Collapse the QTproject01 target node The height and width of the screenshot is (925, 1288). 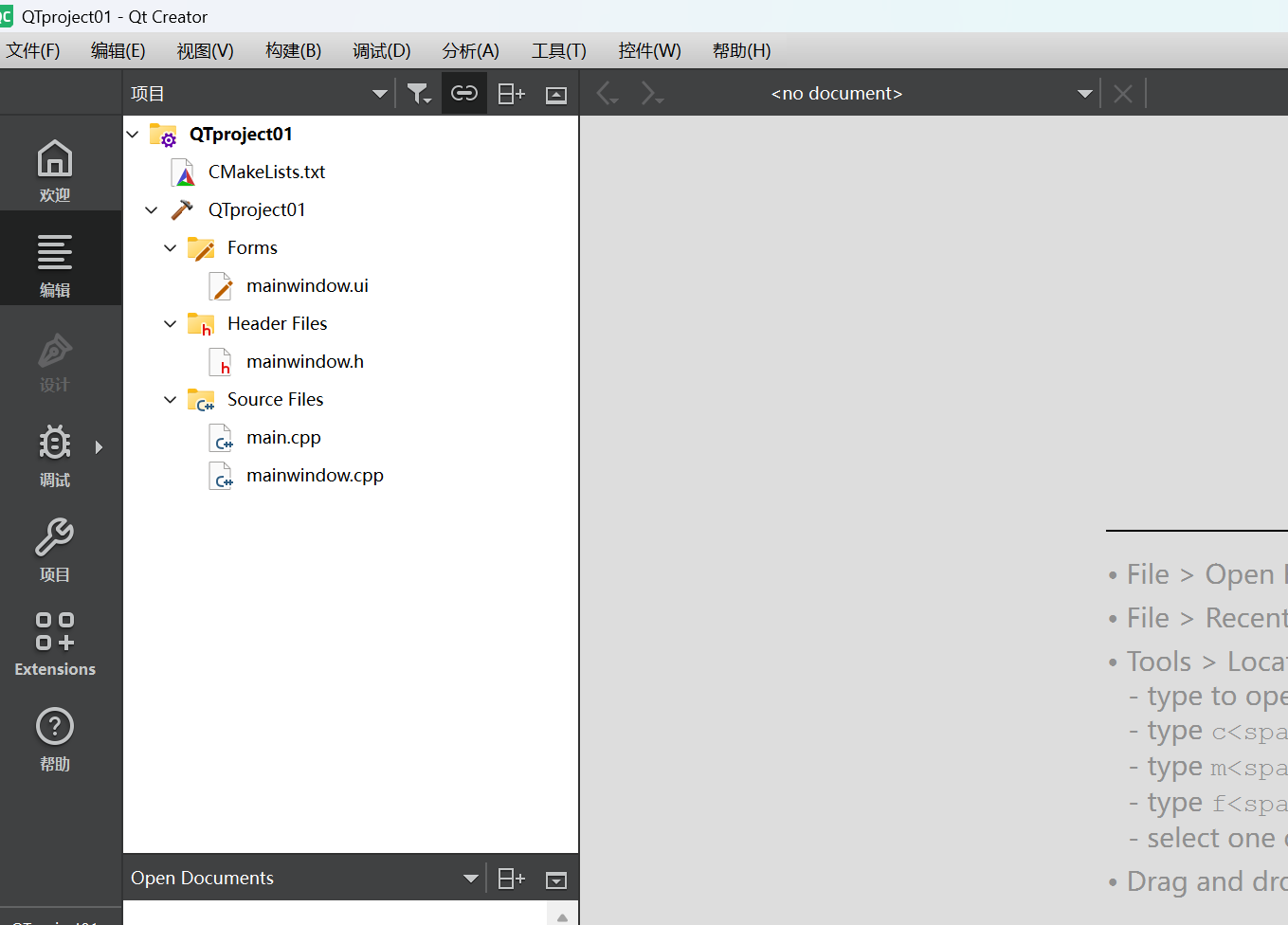point(152,210)
